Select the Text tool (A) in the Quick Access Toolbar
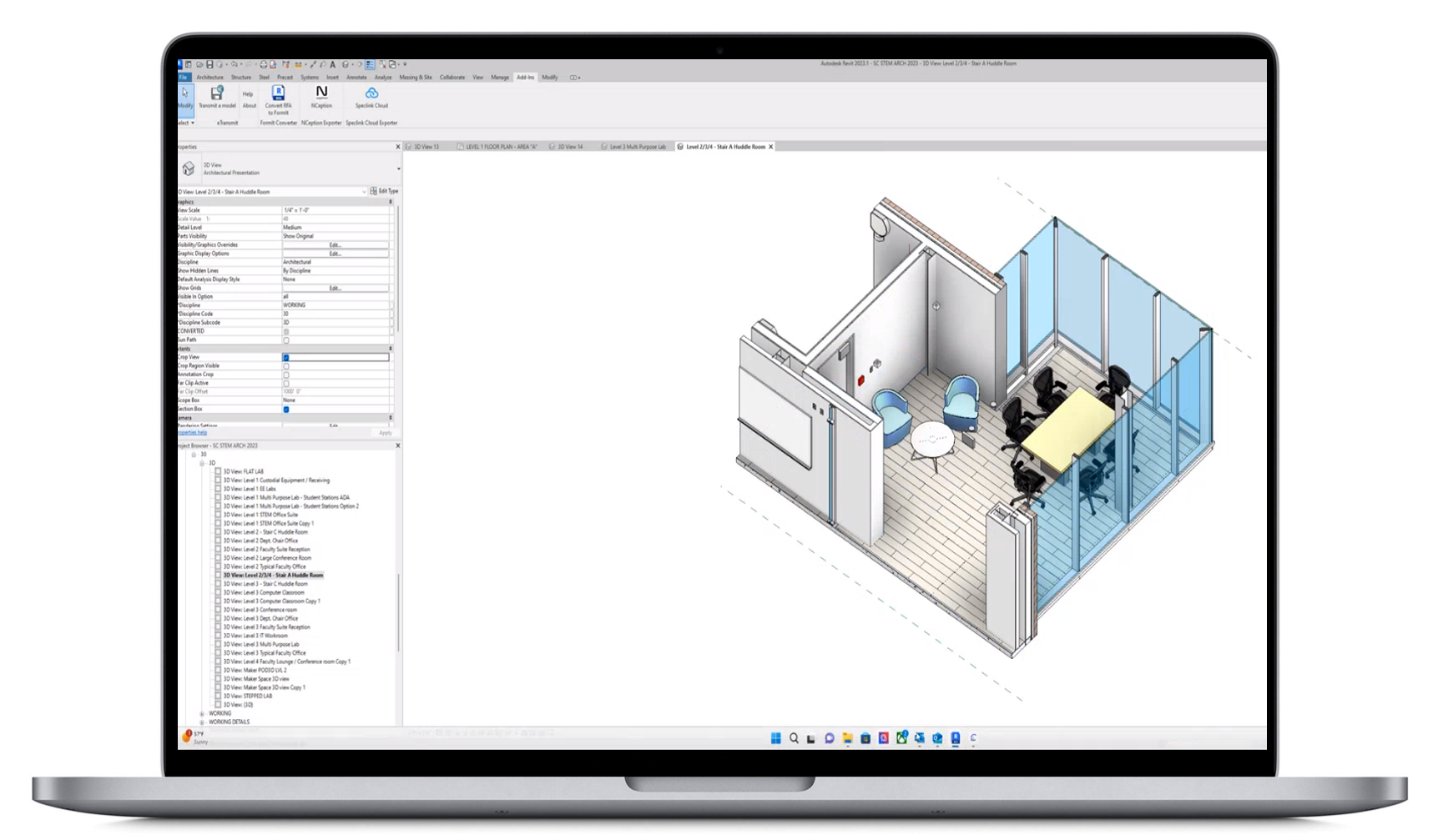The width and height of the screenshot is (1438, 840). (333, 63)
